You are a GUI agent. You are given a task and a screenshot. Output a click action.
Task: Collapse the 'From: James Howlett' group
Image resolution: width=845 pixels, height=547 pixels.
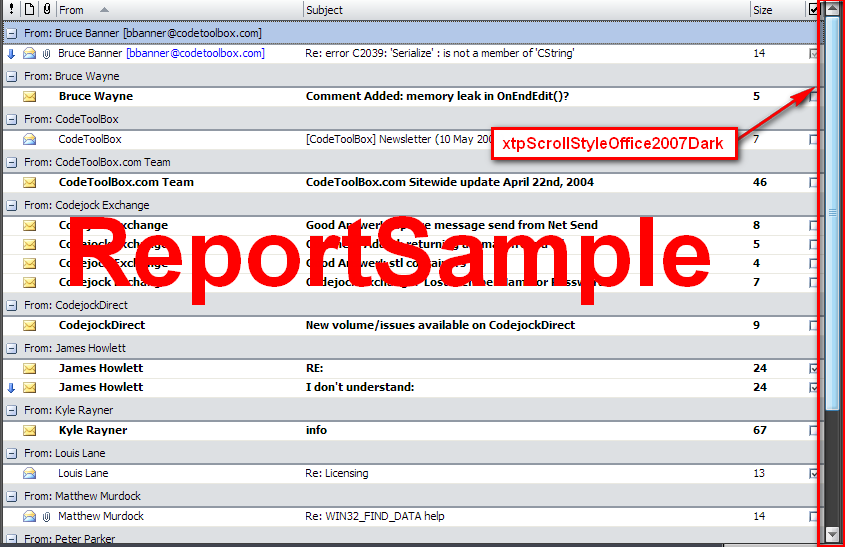11,349
